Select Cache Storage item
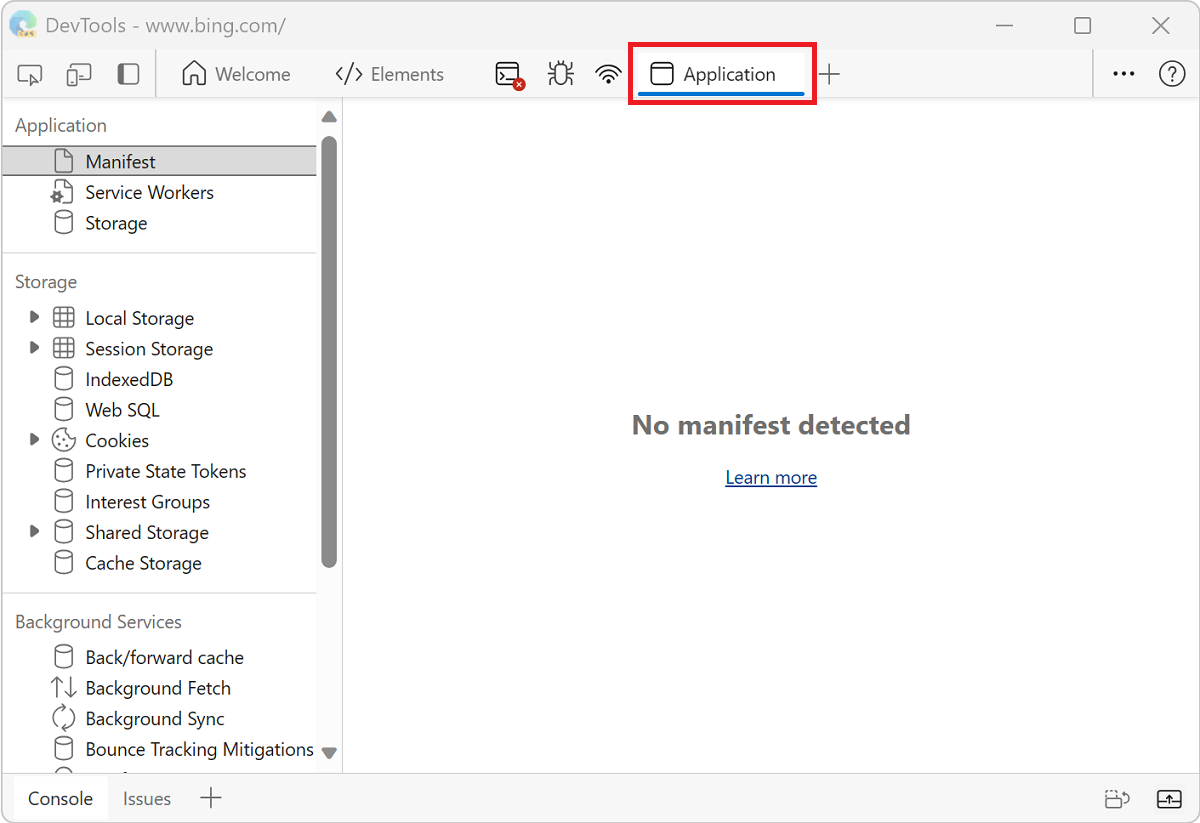Image resolution: width=1200 pixels, height=823 pixels. tap(159, 563)
